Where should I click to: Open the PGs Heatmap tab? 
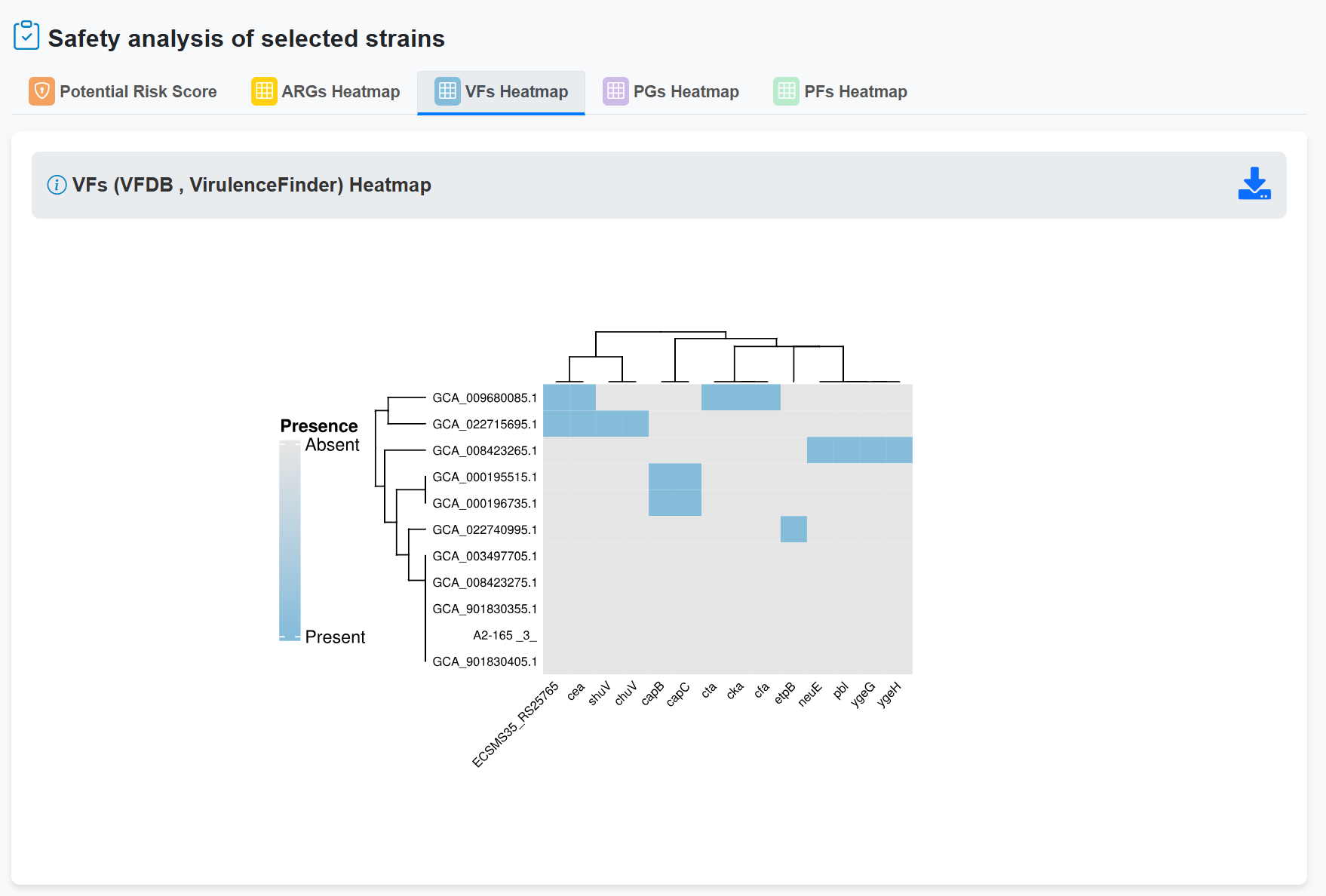(x=686, y=91)
